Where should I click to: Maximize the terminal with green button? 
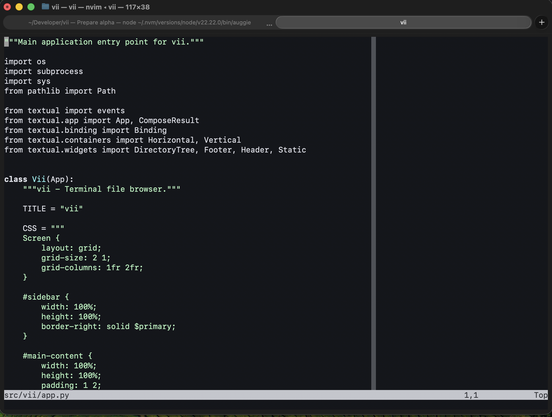coord(31,7)
